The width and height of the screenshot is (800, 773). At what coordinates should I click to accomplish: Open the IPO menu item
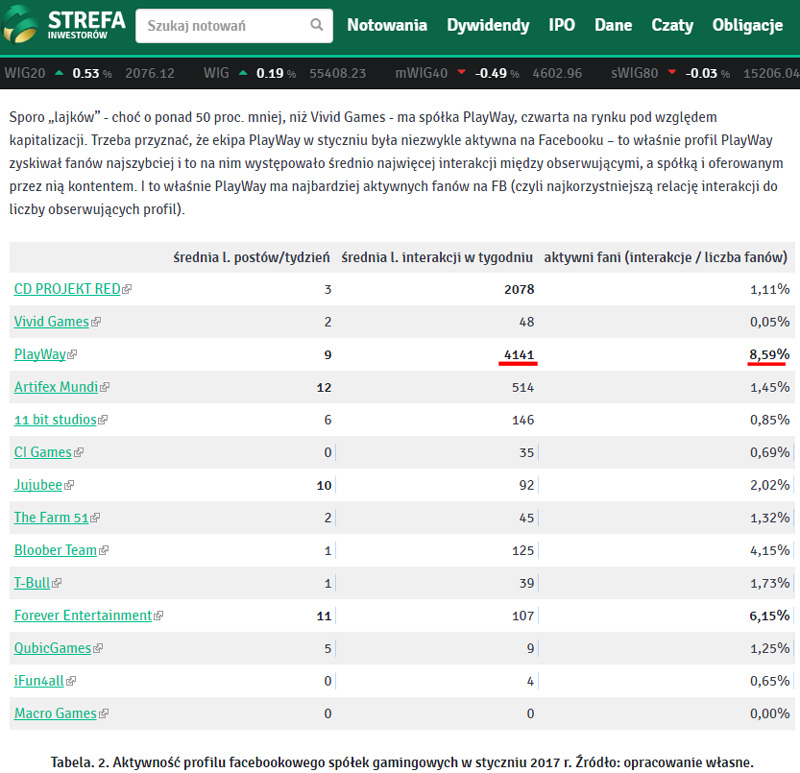(x=562, y=25)
